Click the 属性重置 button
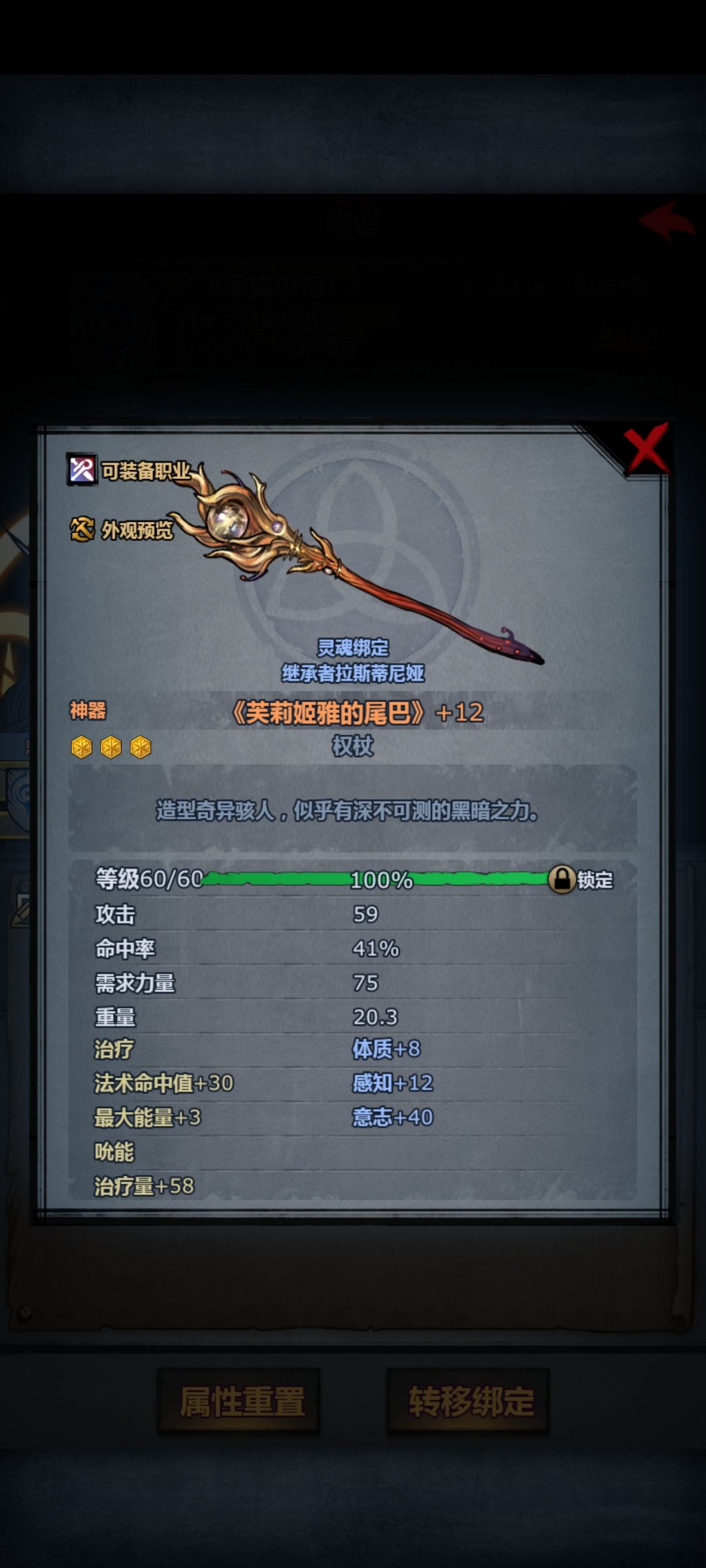Image resolution: width=706 pixels, height=1568 pixels. (x=239, y=1401)
